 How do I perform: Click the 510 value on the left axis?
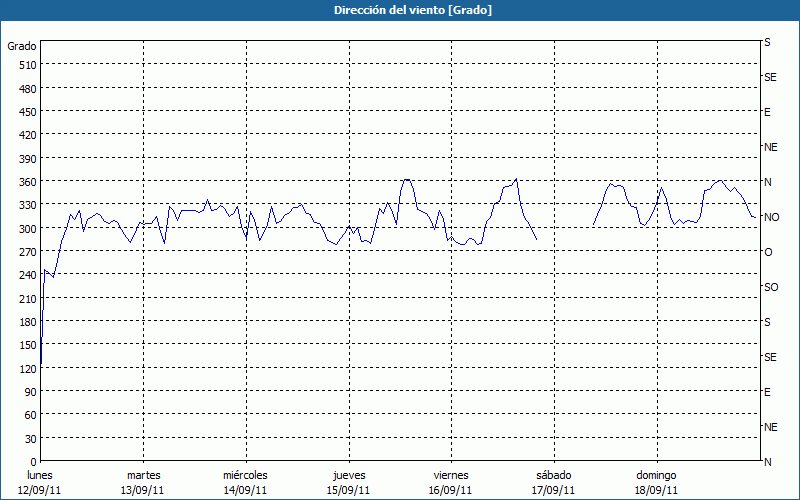(x=27, y=65)
